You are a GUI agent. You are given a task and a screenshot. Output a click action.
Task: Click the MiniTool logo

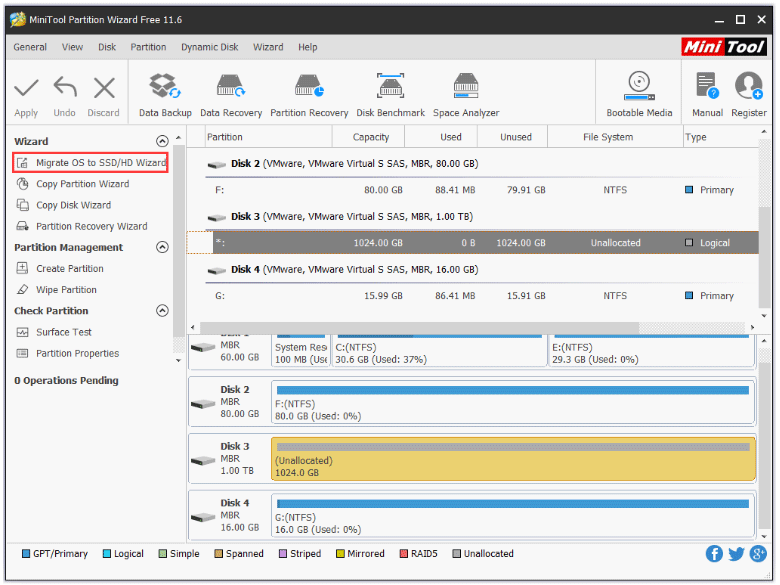point(724,47)
